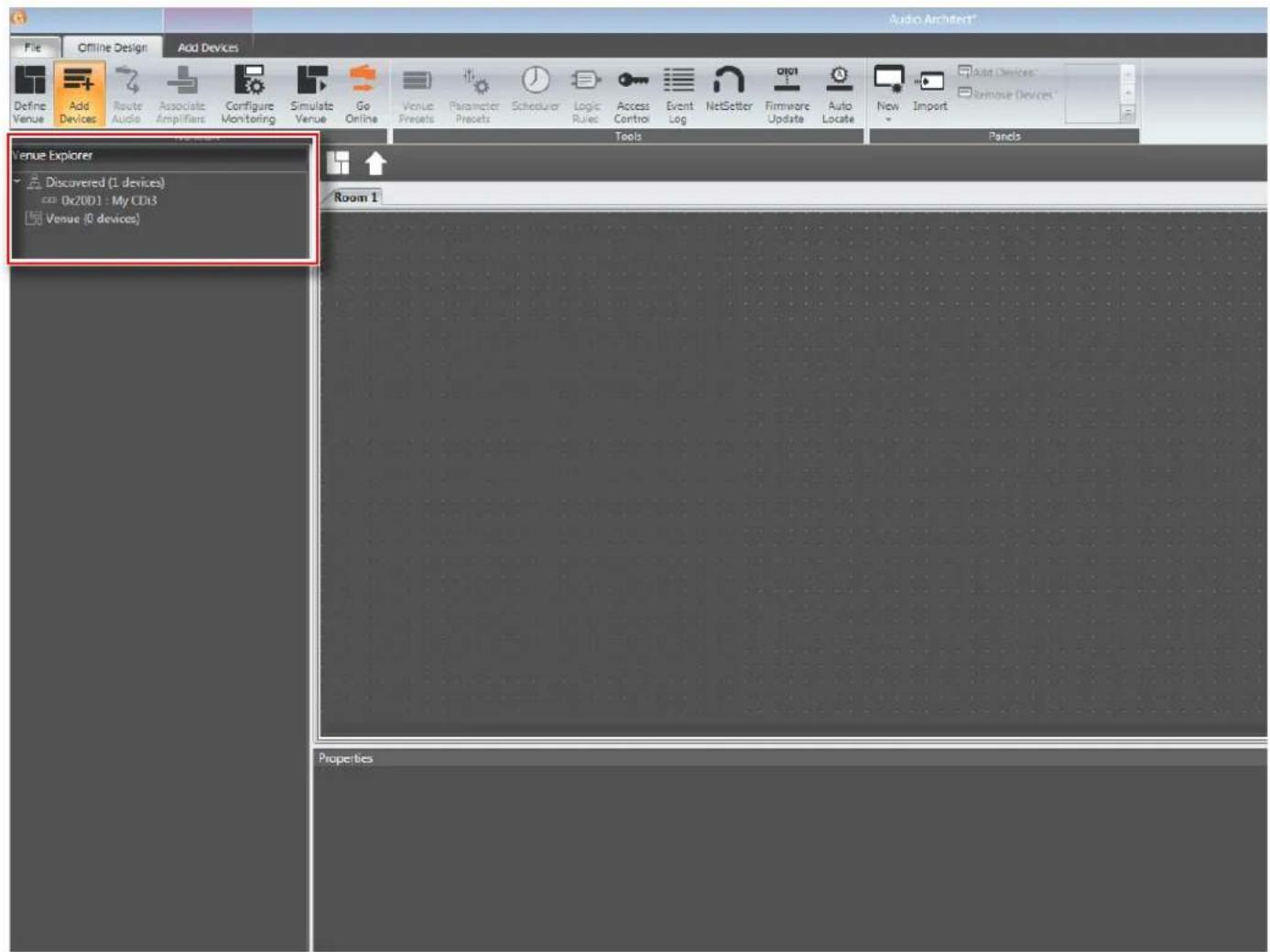Open Configure Monitoring
Screen dimensions: 1270x952
(248, 93)
